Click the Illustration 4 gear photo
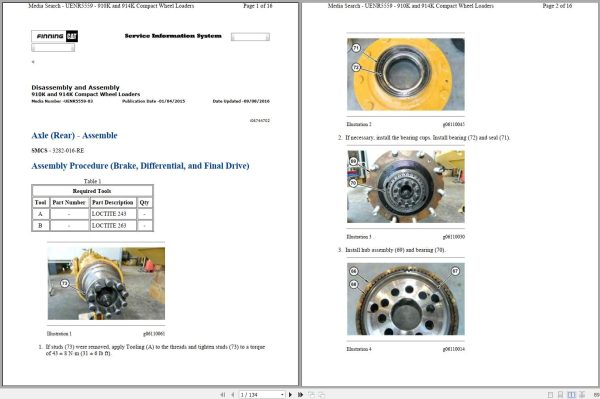The height and width of the screenshot is (399, 600). [406, 299]
